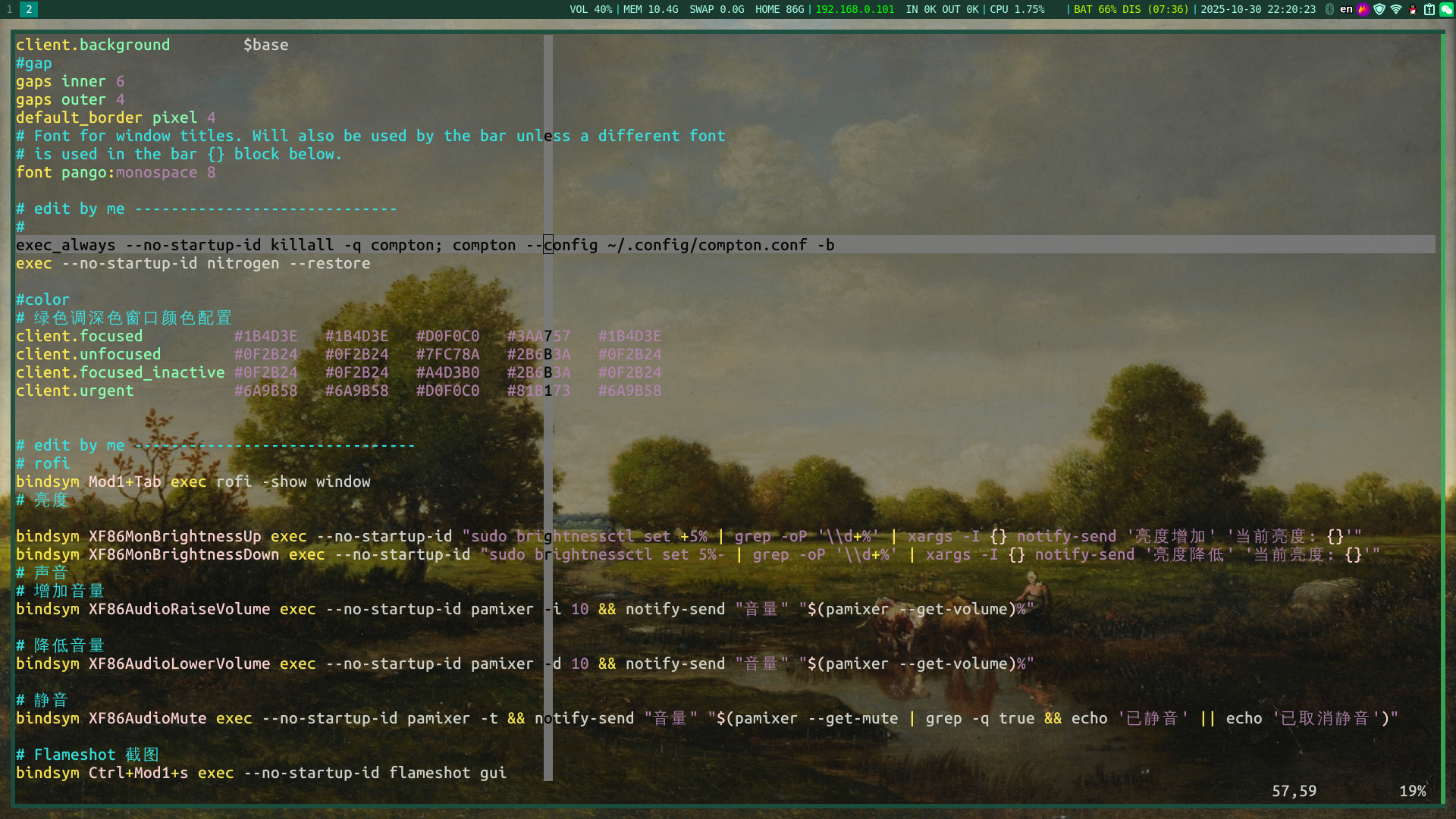Screen dimensions: 1456x819
Task: Click the BAT 66% battery status block
Action: coord(1131,9)
